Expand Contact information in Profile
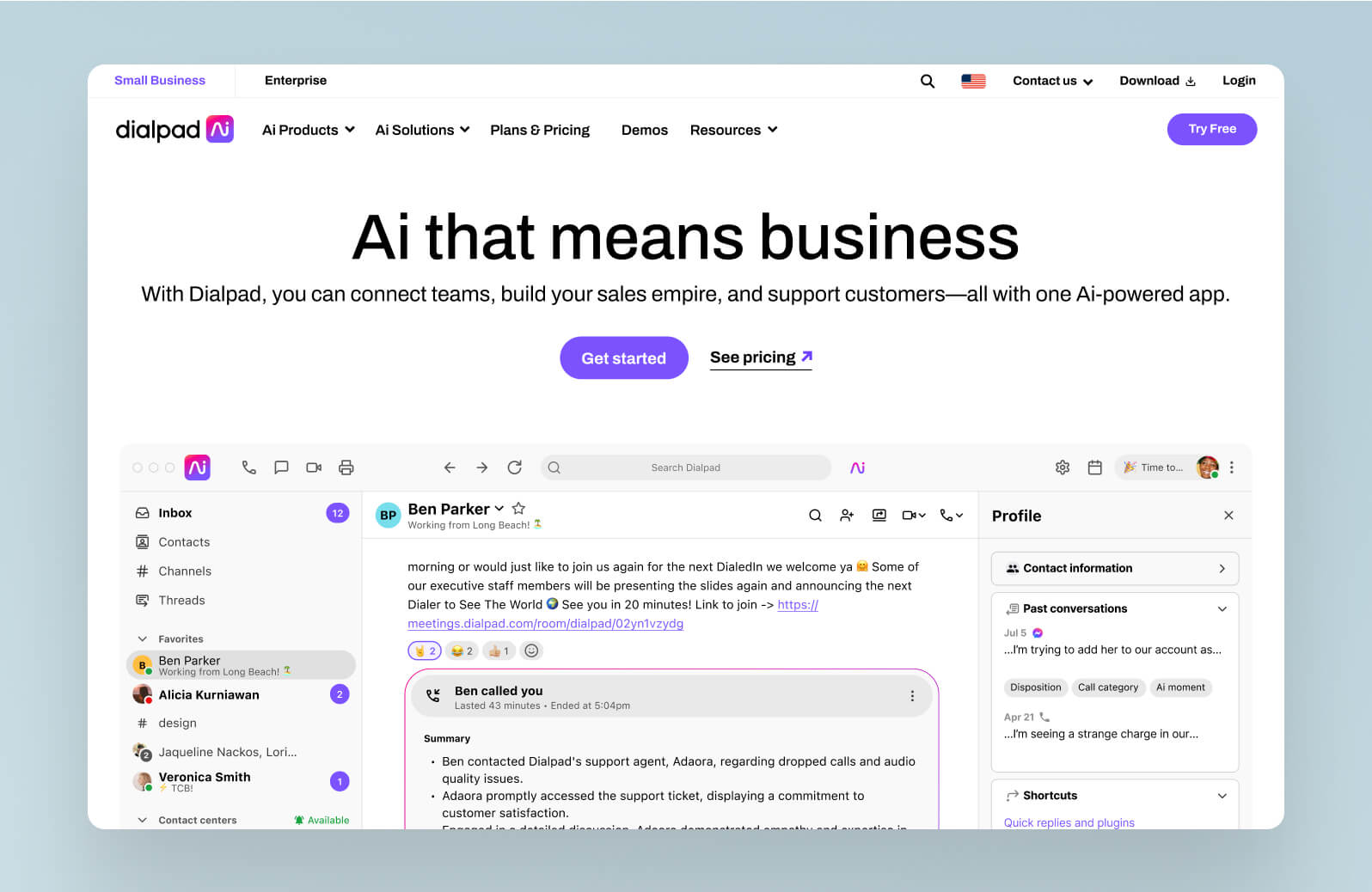1372x892 pixels. pos(1115,568)
